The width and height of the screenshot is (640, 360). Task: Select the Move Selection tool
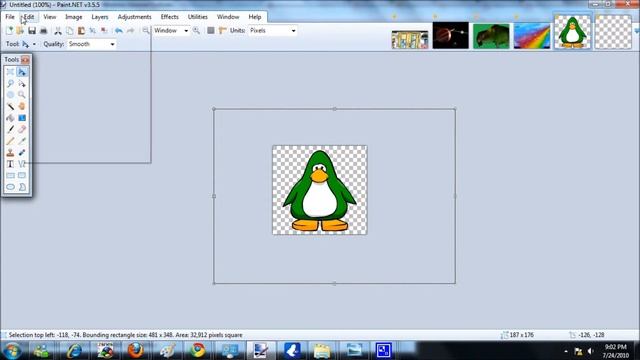[22, 83]
